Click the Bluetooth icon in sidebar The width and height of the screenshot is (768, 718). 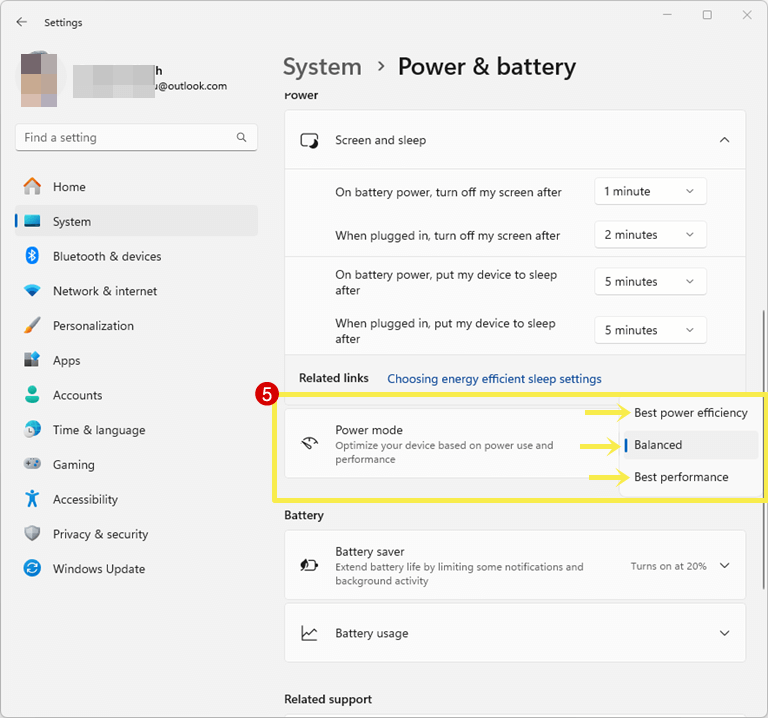[32, 256]
